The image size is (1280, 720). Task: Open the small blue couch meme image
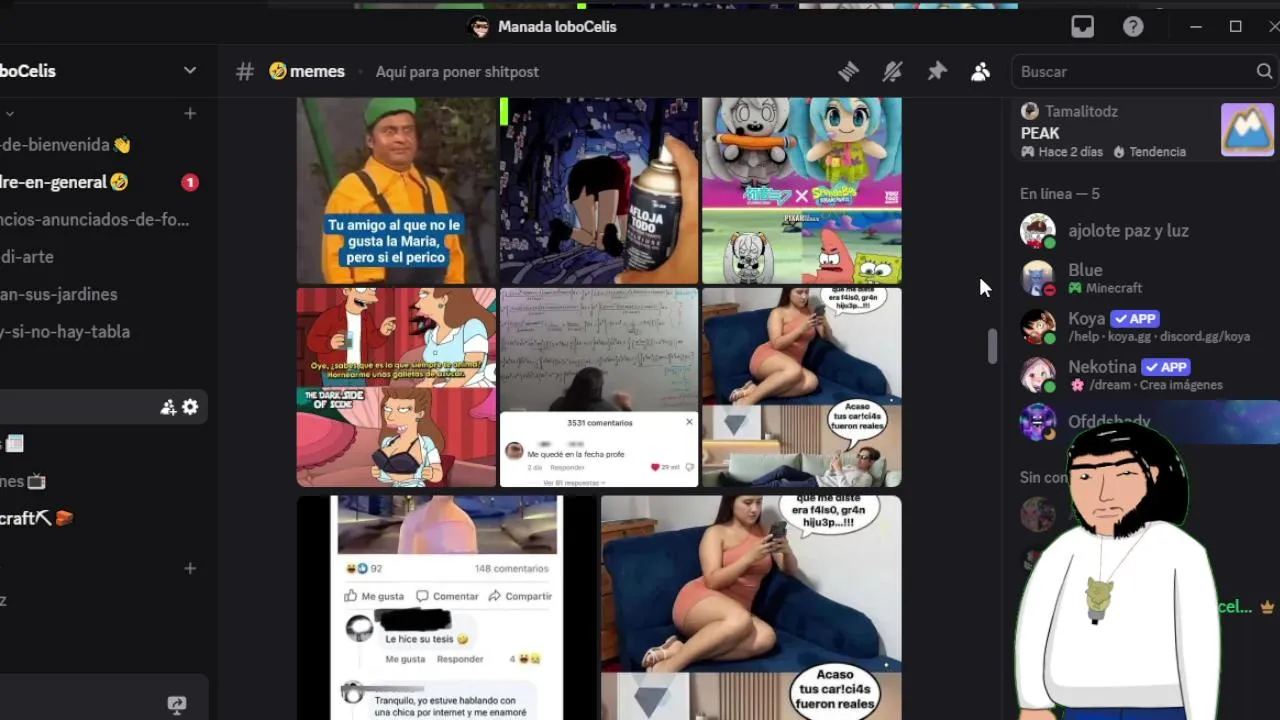[802, 388]
